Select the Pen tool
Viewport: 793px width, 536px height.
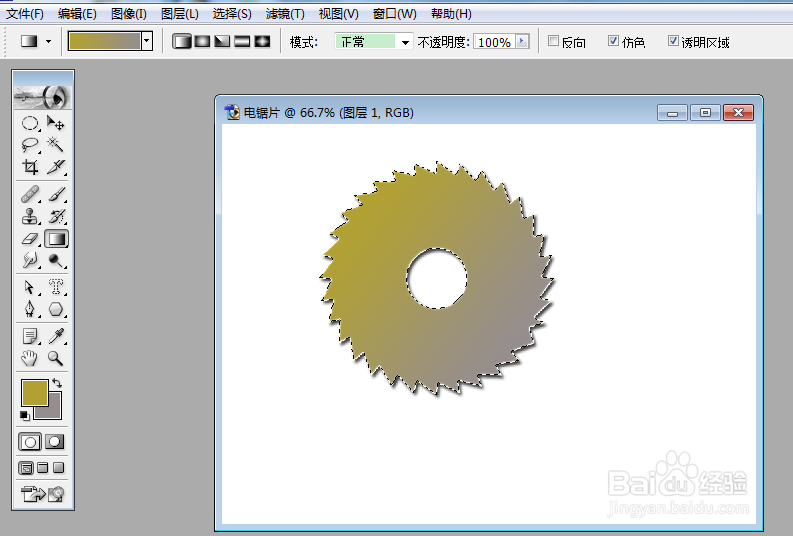click(30, 309)
